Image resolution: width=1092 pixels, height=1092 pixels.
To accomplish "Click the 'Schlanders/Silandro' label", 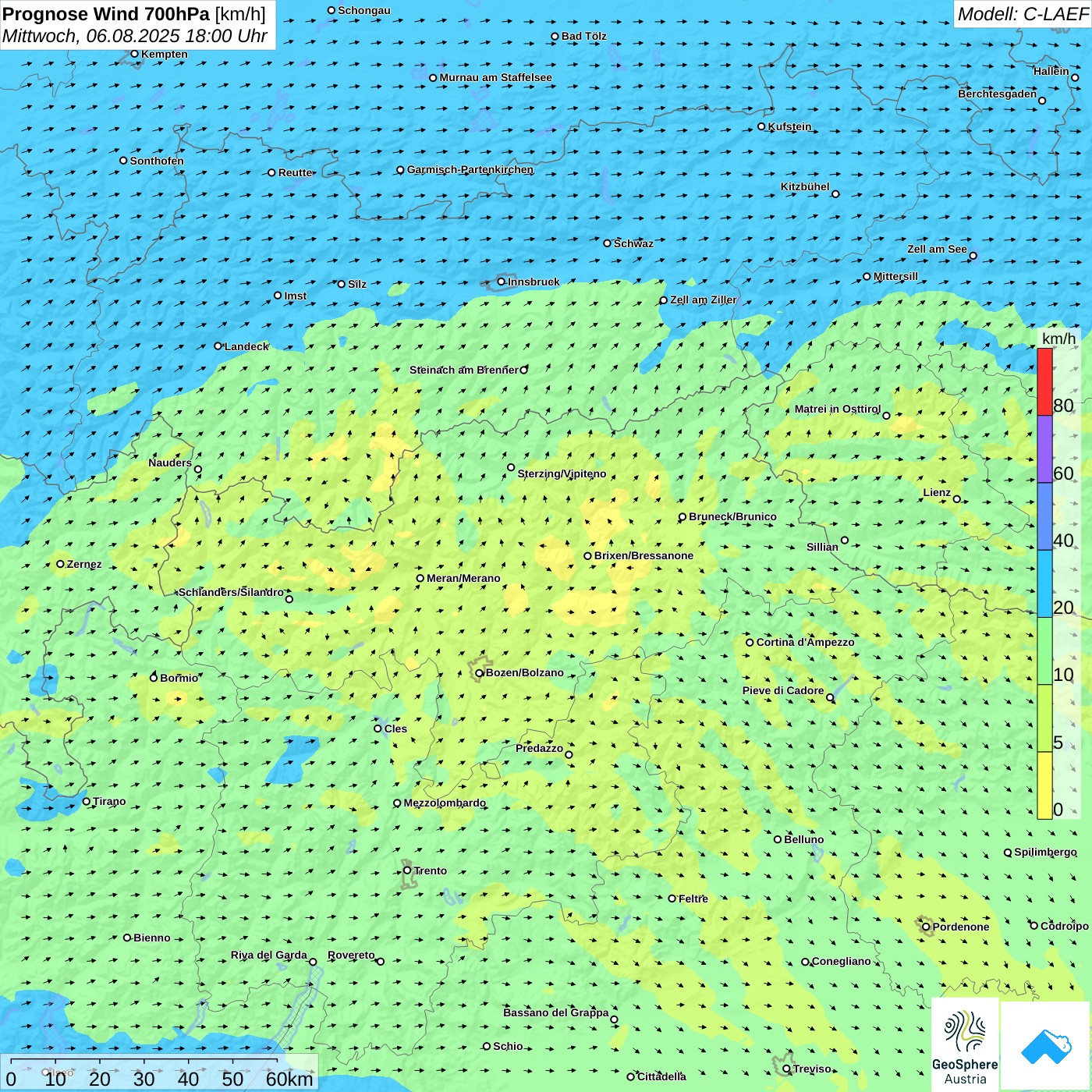I will (231, 592).
